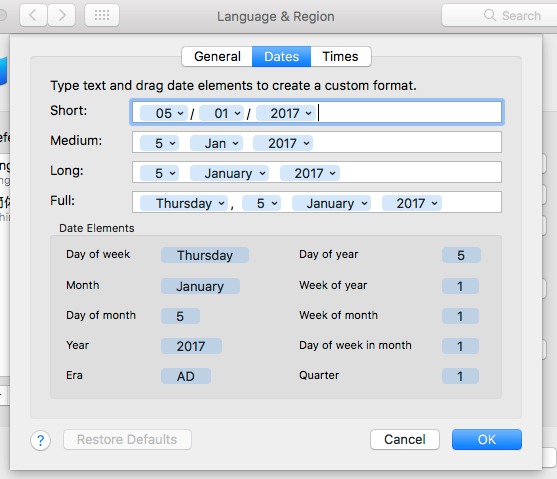The width and height of the screenshot is (557, 479).
Task: Switch to the General tab
Action: pyautogui.click(x=217, y=56)
